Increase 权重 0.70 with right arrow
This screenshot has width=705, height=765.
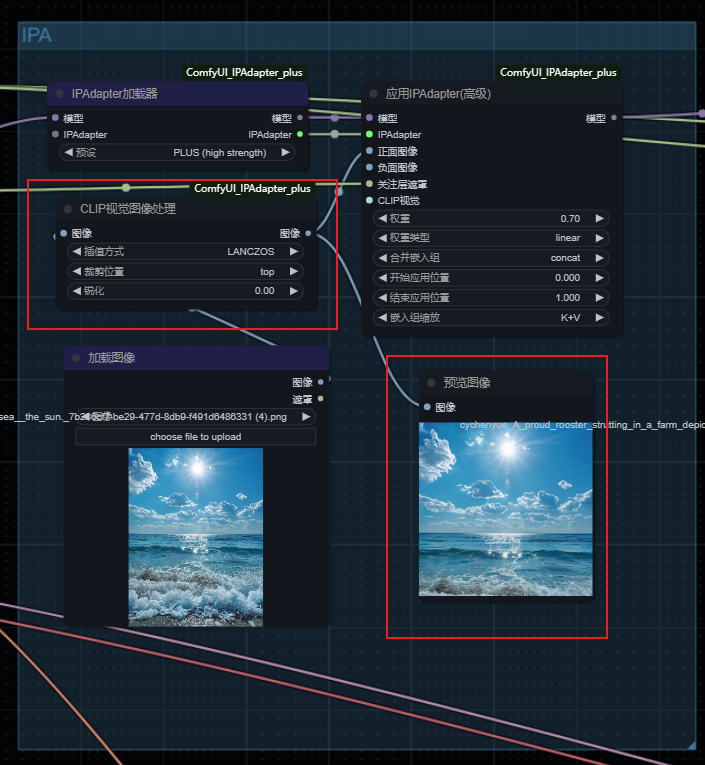click(x=600, y=218)
